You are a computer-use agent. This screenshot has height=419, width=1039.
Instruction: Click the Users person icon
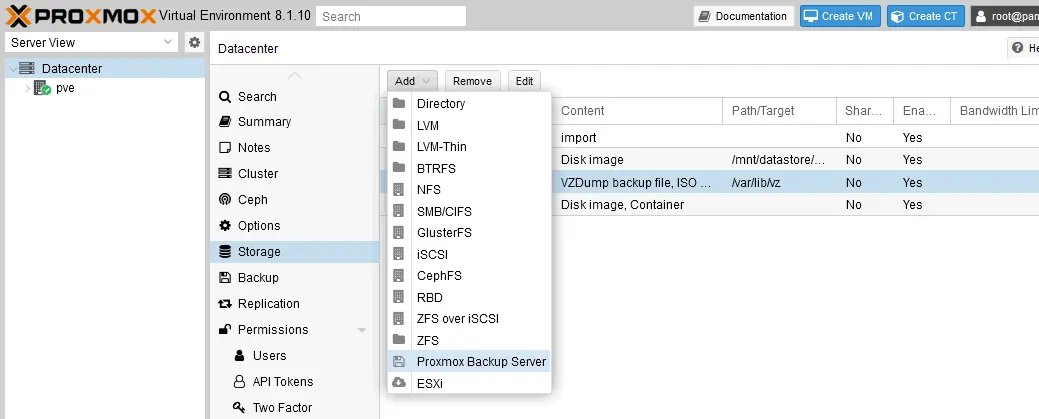[239, 355]
